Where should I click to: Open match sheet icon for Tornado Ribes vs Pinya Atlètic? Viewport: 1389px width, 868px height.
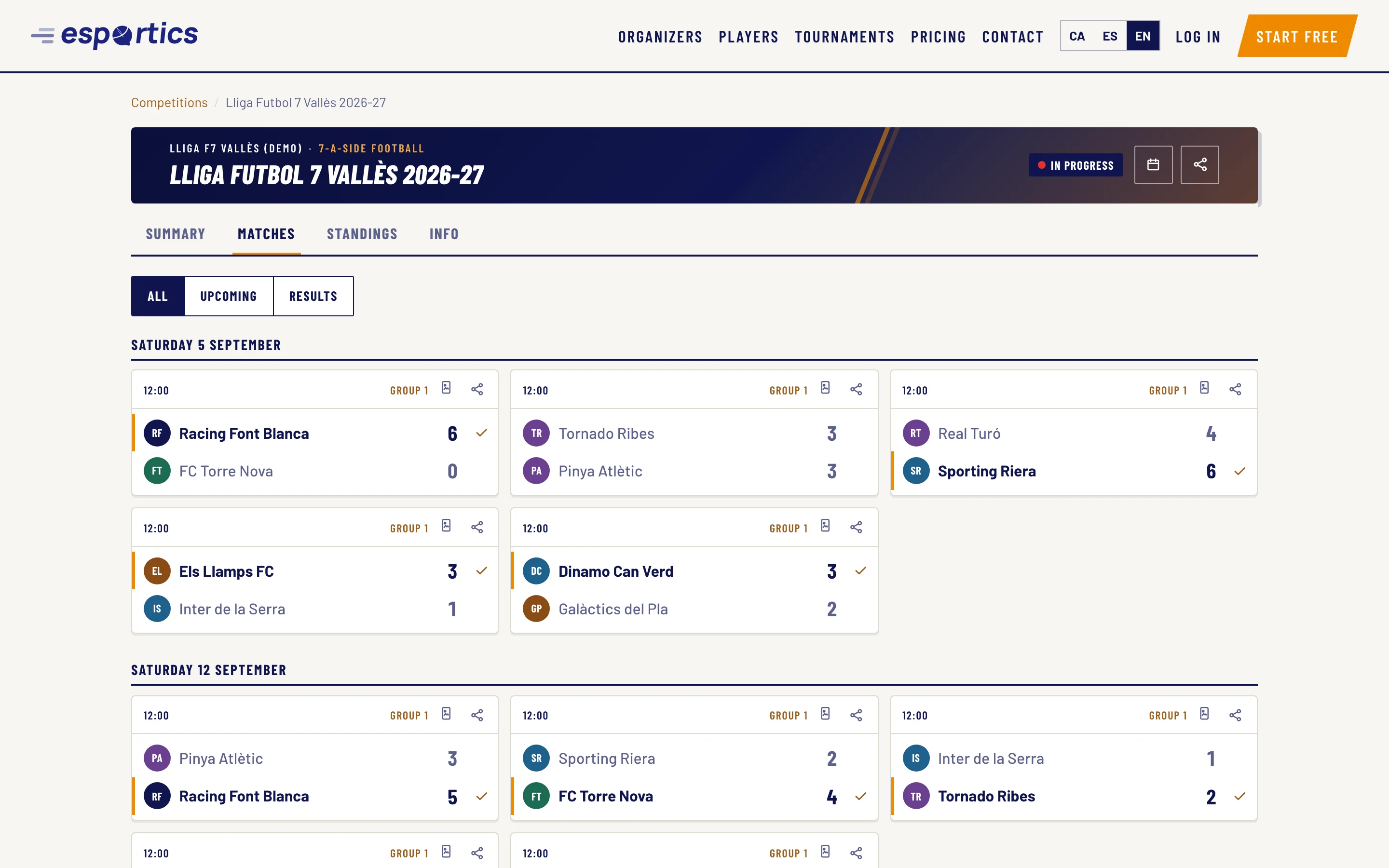click(825, 388)
